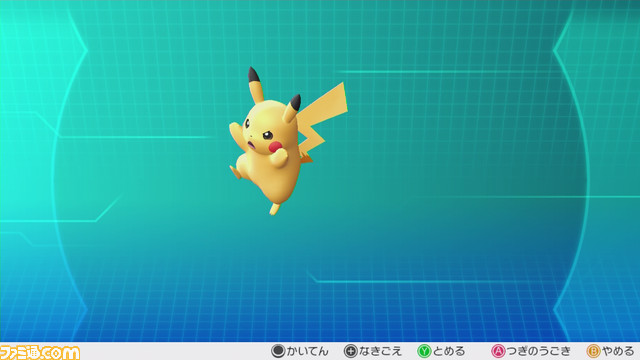
Task: Exit the viewer via やめる label
Action: (x=618, y=351)
